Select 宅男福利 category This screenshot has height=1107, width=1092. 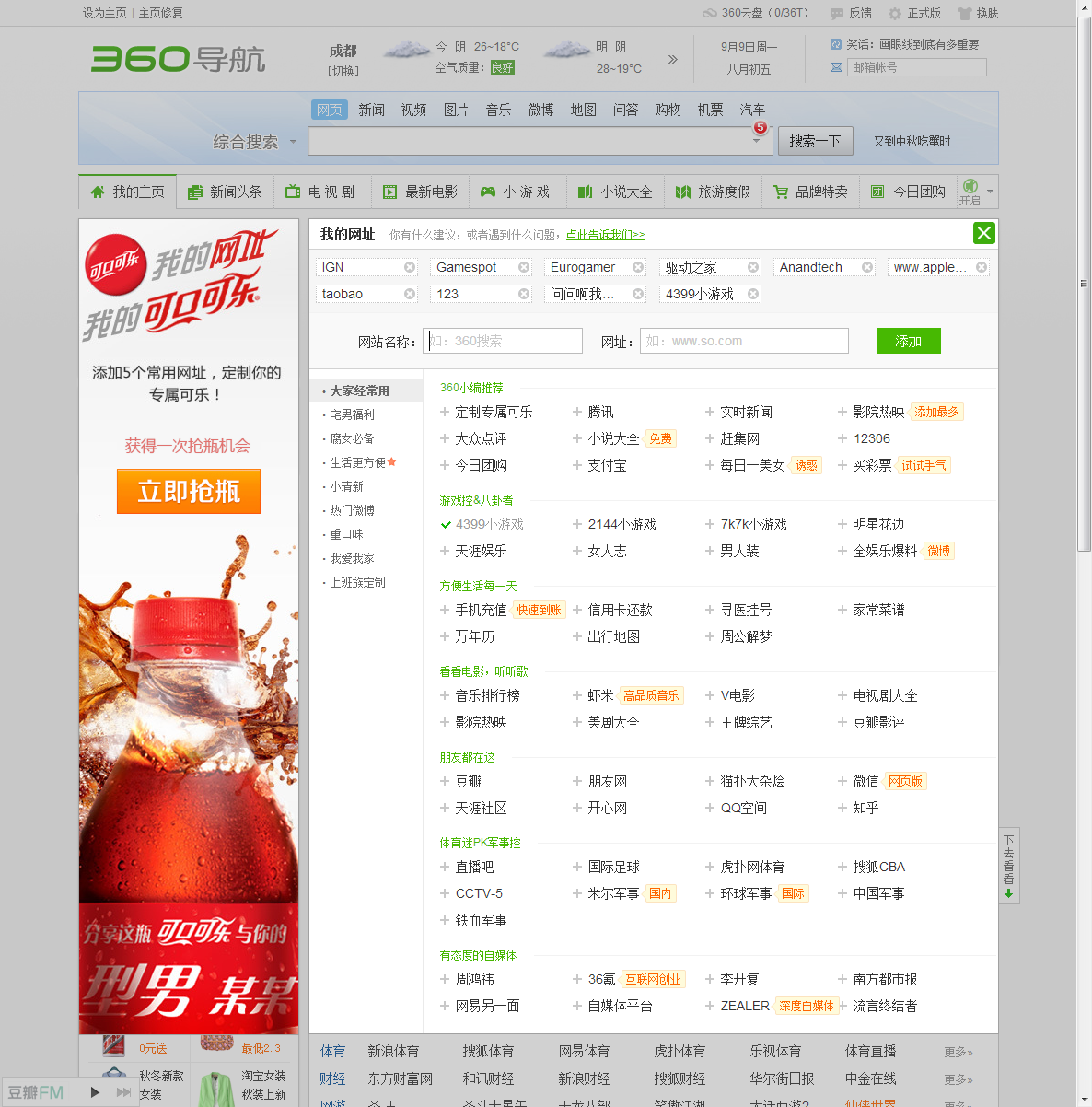(353, 414)
